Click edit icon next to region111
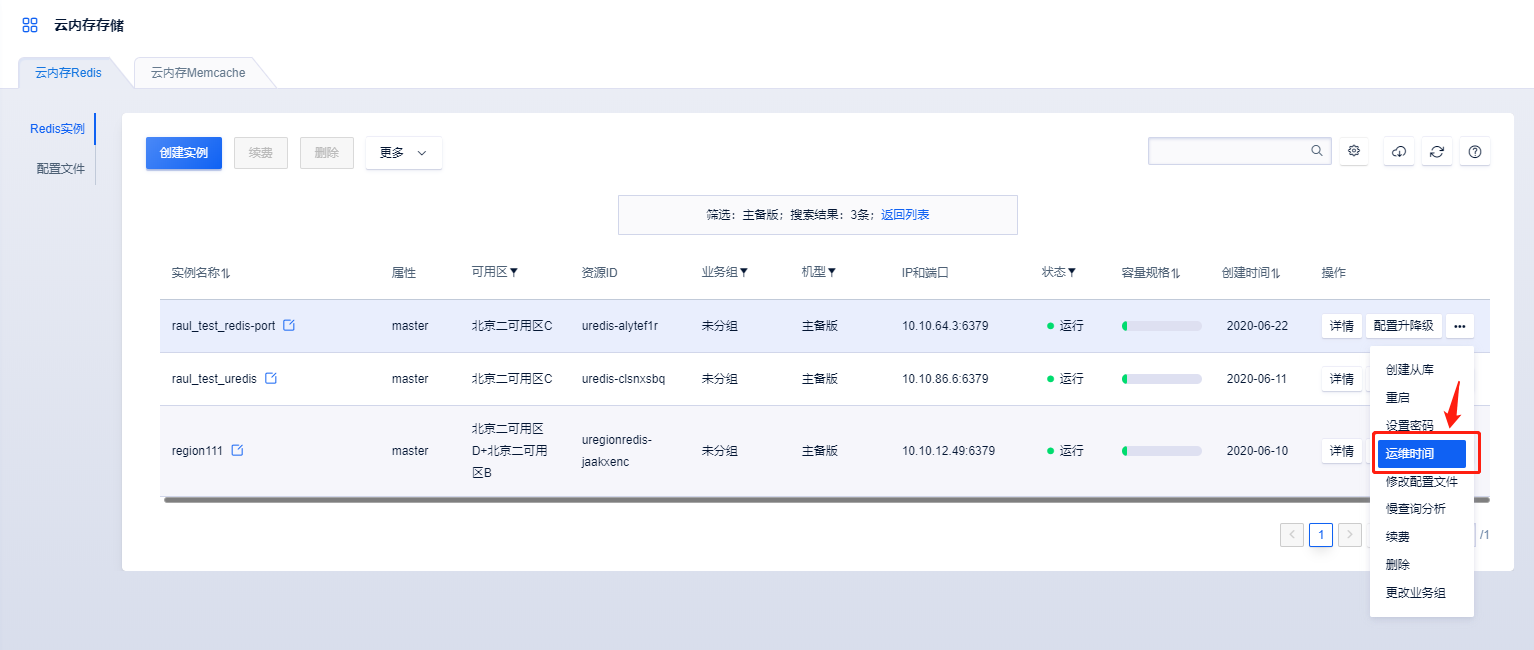Screen dimensions: 1534x650 [237, 451]
